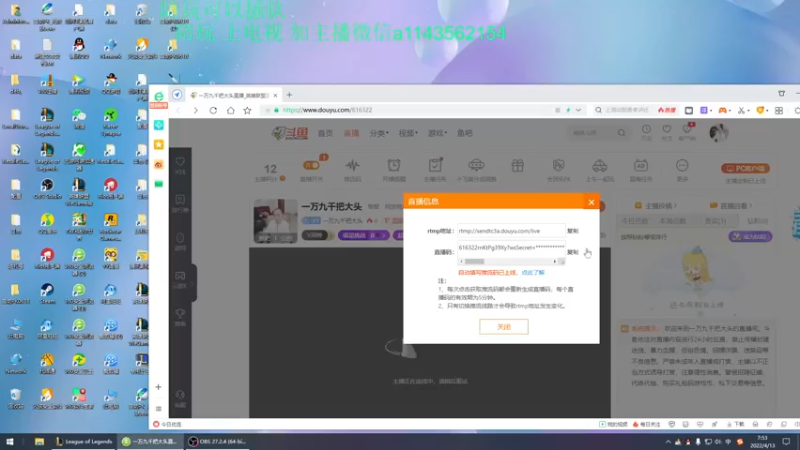Click the Douyu logo
Screen dimensions: 800x450
pyautogui.click(x=290, y=133)
